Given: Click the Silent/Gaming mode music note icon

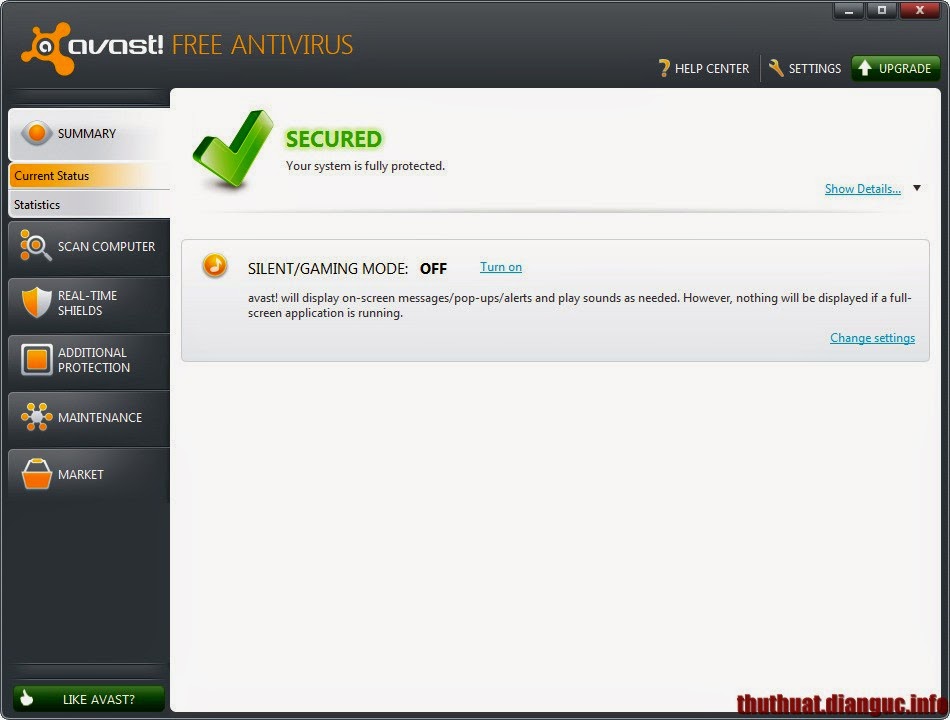Looking at the screenshot, I should coord(214,265).
